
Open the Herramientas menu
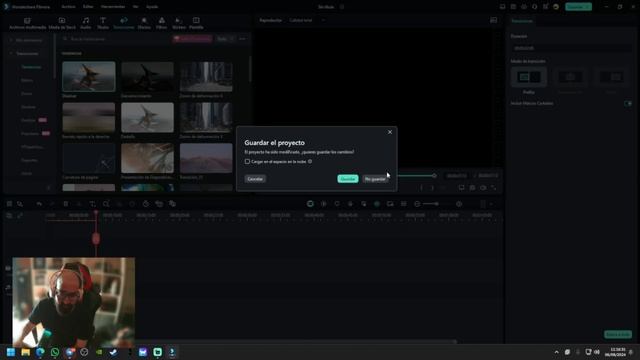point(113,7)
